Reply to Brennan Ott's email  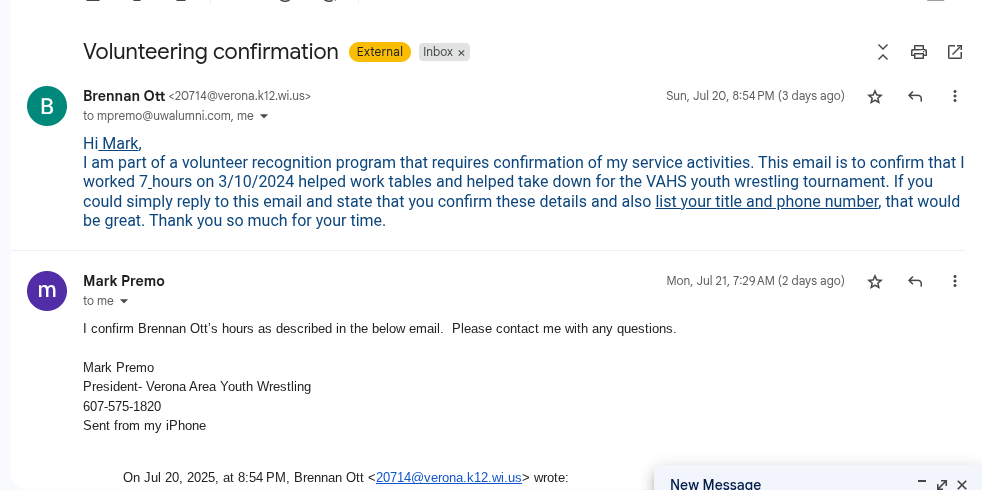[x=915, y=96]
